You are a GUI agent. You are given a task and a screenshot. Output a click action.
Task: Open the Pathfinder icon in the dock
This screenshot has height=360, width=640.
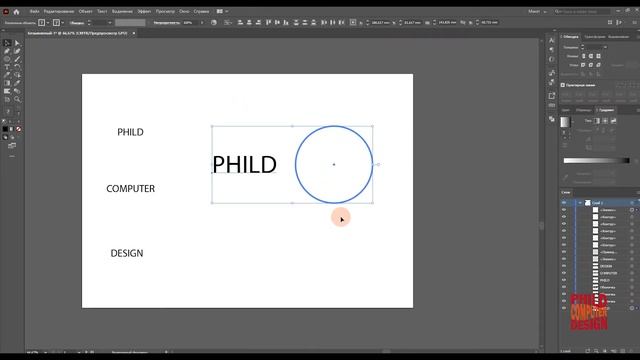click(552, 119)
